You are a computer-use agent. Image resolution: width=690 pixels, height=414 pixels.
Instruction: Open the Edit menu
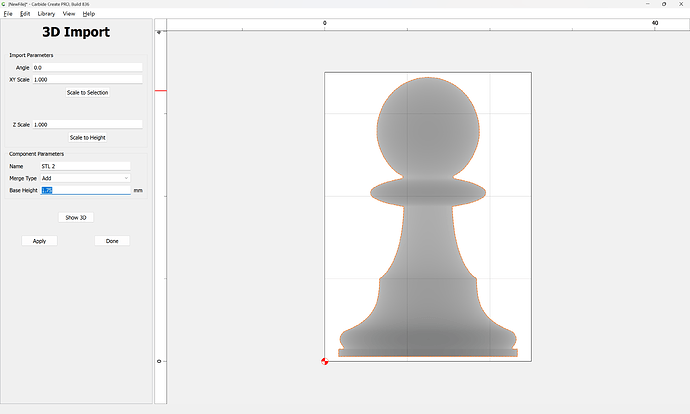[x=25, y=14]
